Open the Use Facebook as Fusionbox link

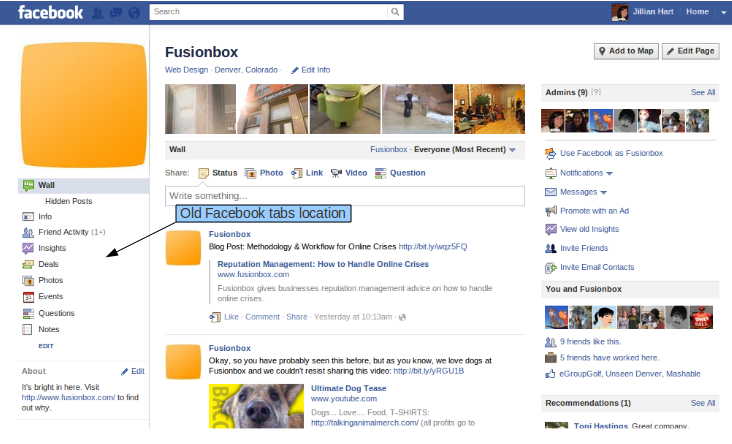[x=611, y=153]
